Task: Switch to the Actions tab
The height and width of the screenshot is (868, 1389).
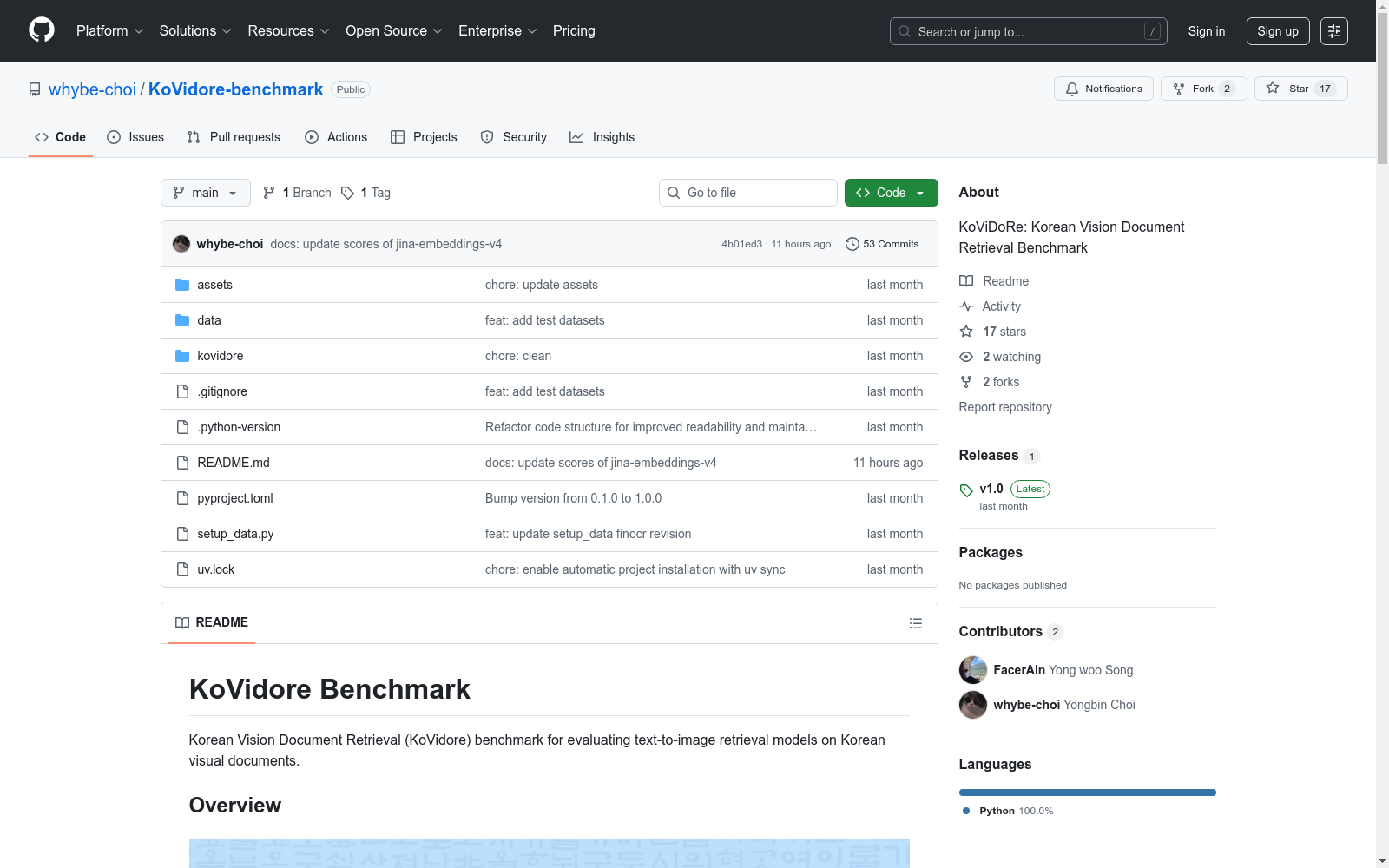Action: click(x=336, y=137)
